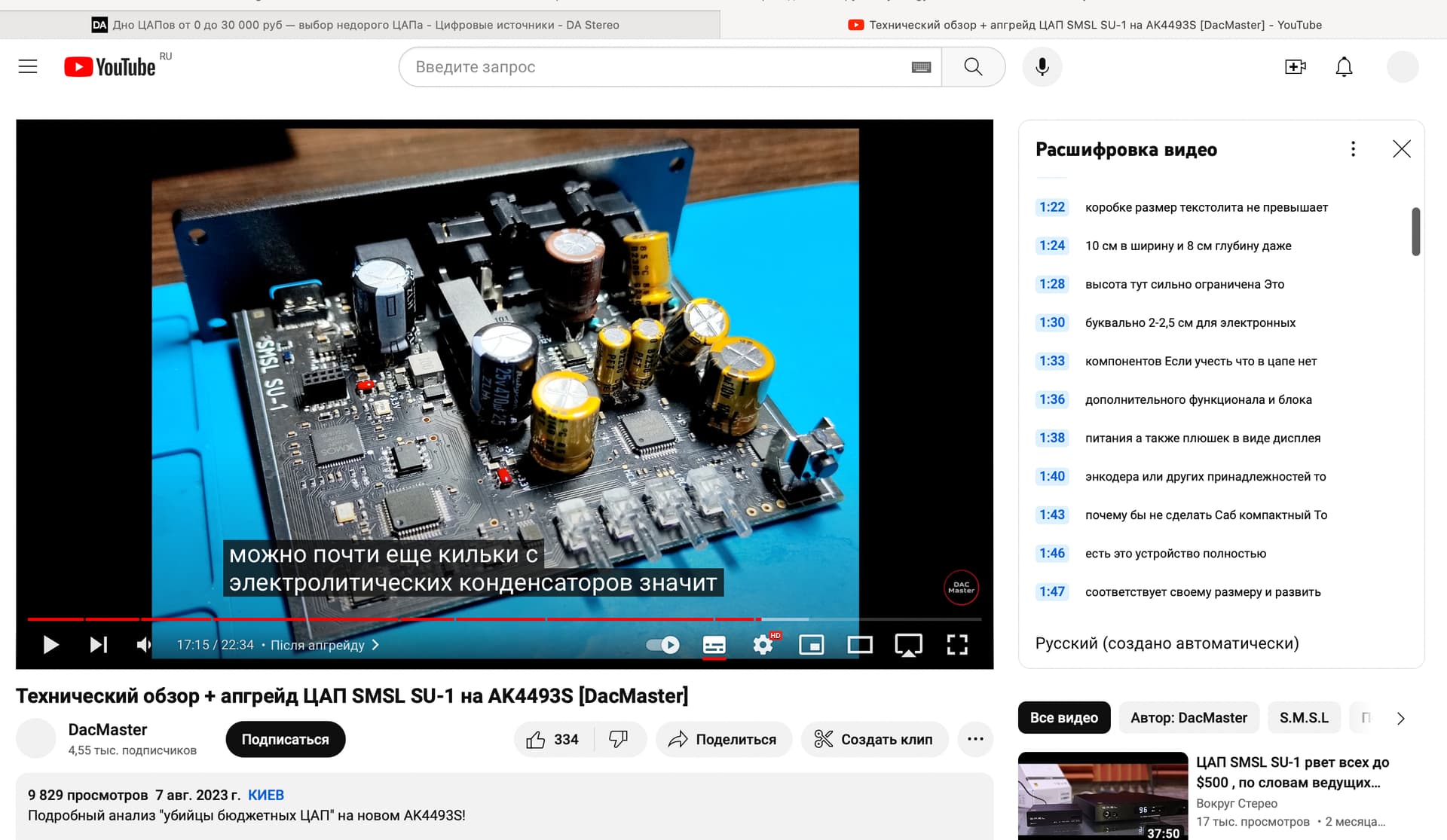Image resolution: width=1447 pixels, height=840 pixels.
Task: Click the 'КИЕВ' location link
Action: [x=266, y=795]
